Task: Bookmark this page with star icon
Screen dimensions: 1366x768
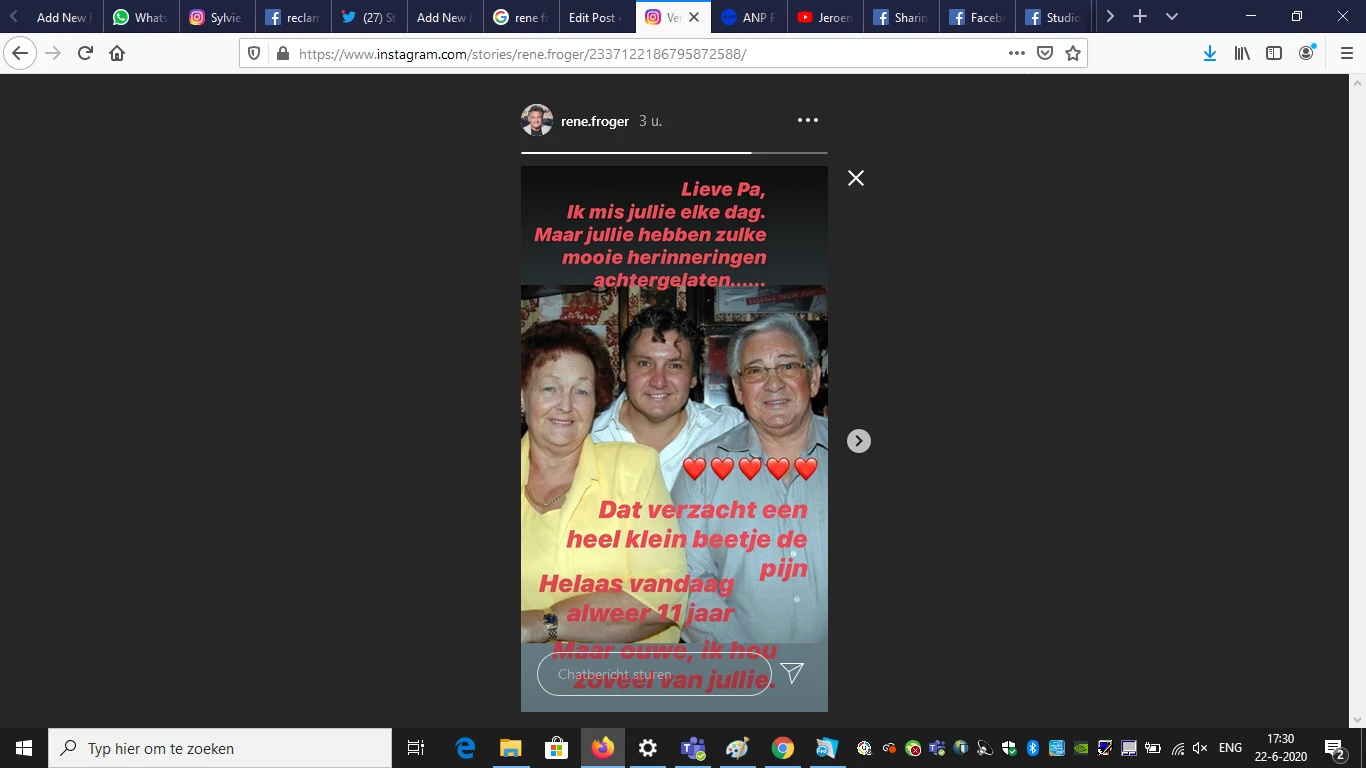Action: pos(1073,54)
